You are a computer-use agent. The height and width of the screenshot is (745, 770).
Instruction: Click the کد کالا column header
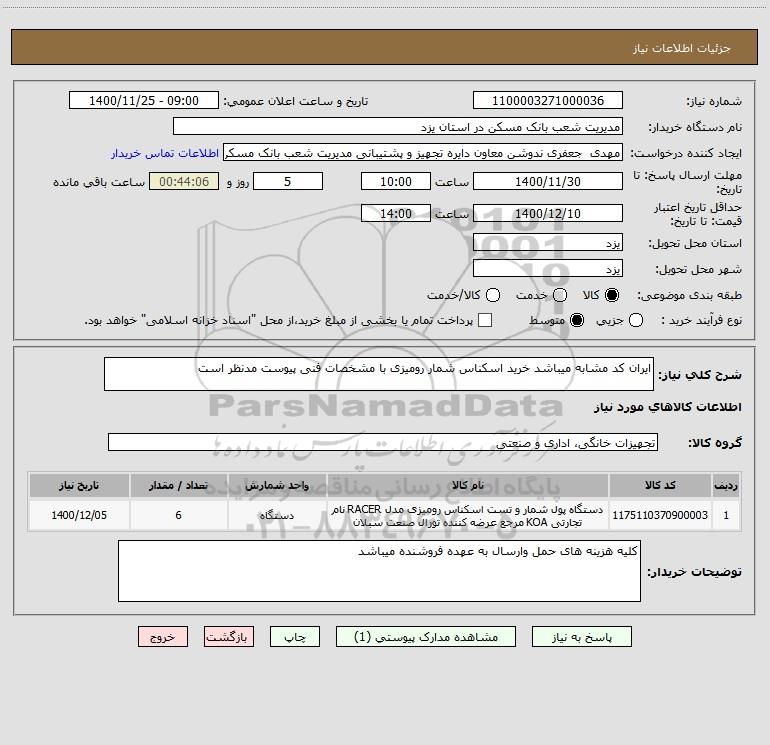[660, 485]
